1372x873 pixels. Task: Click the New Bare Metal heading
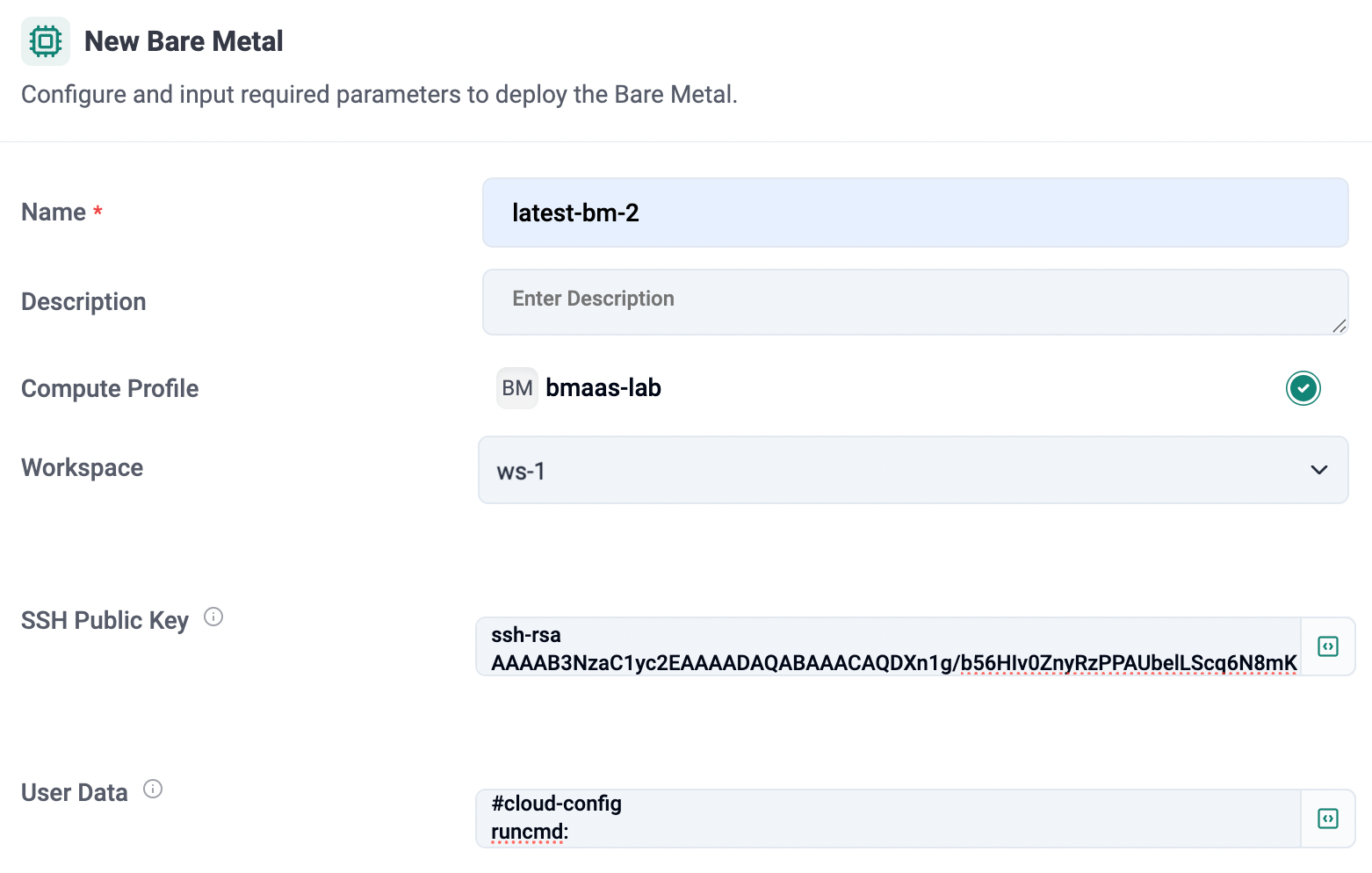(184, 41)
